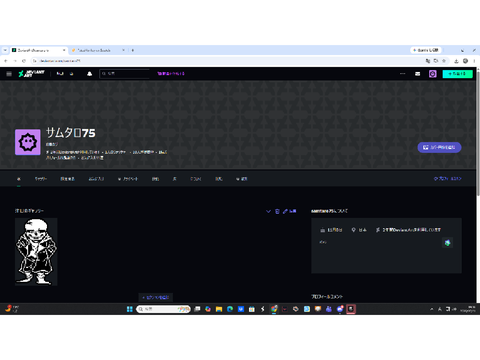Go forward in browser history

coord(15,61)
